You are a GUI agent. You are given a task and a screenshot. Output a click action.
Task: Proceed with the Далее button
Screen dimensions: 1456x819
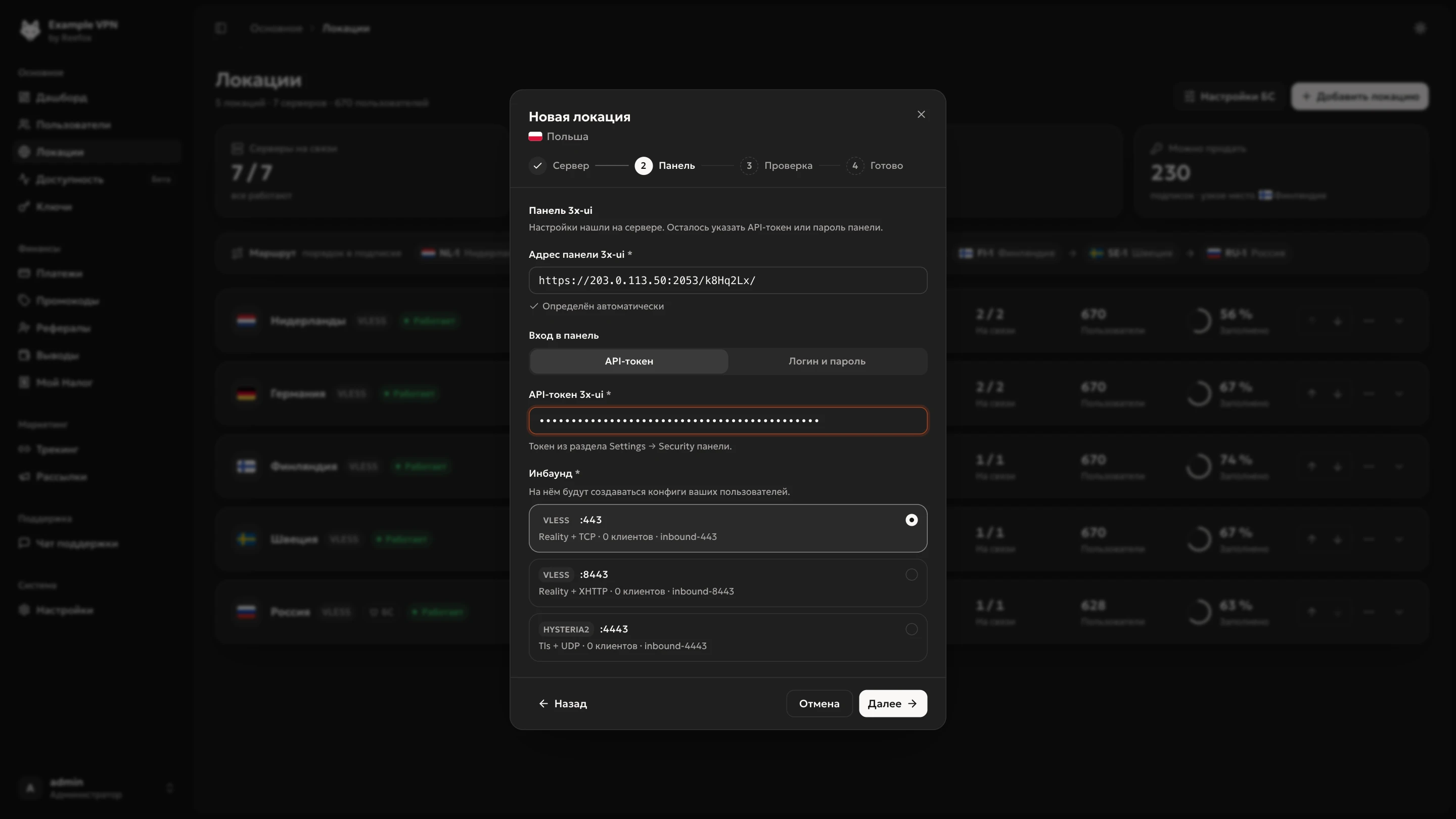(892, 703)
